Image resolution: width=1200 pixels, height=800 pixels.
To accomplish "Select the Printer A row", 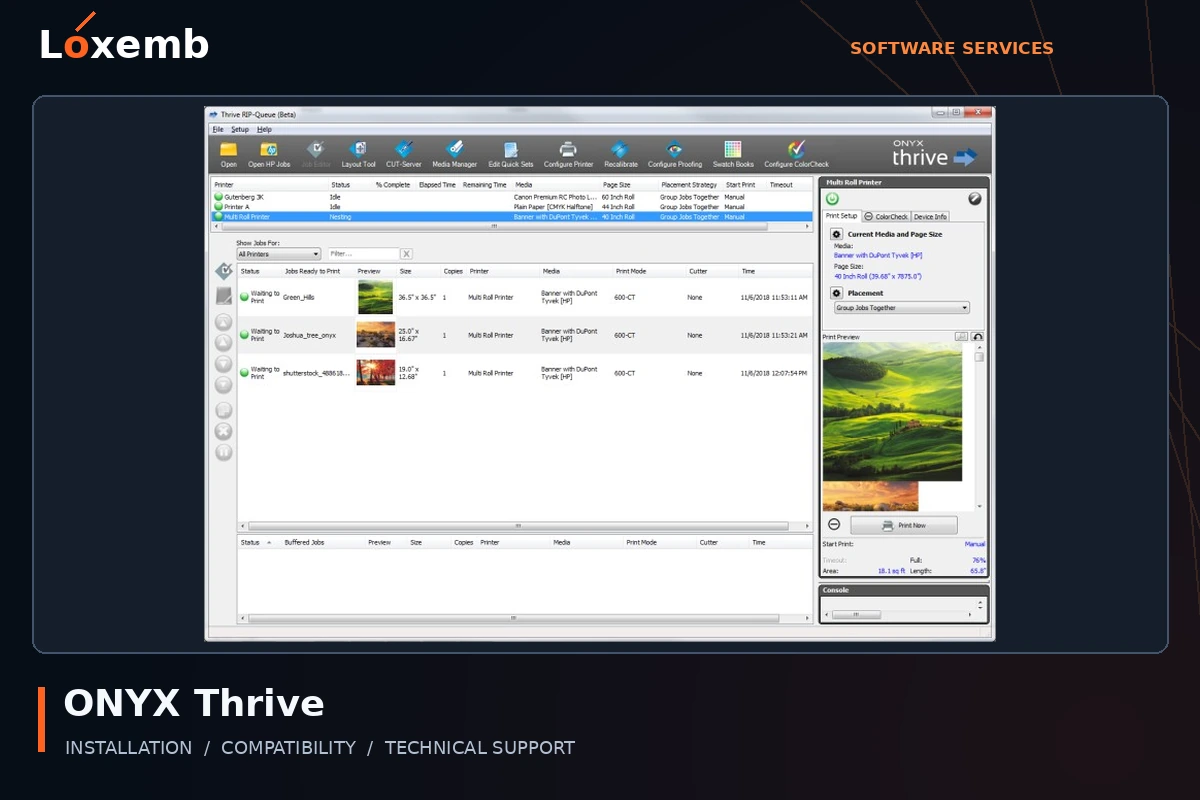I will click(x=510, y=207).
